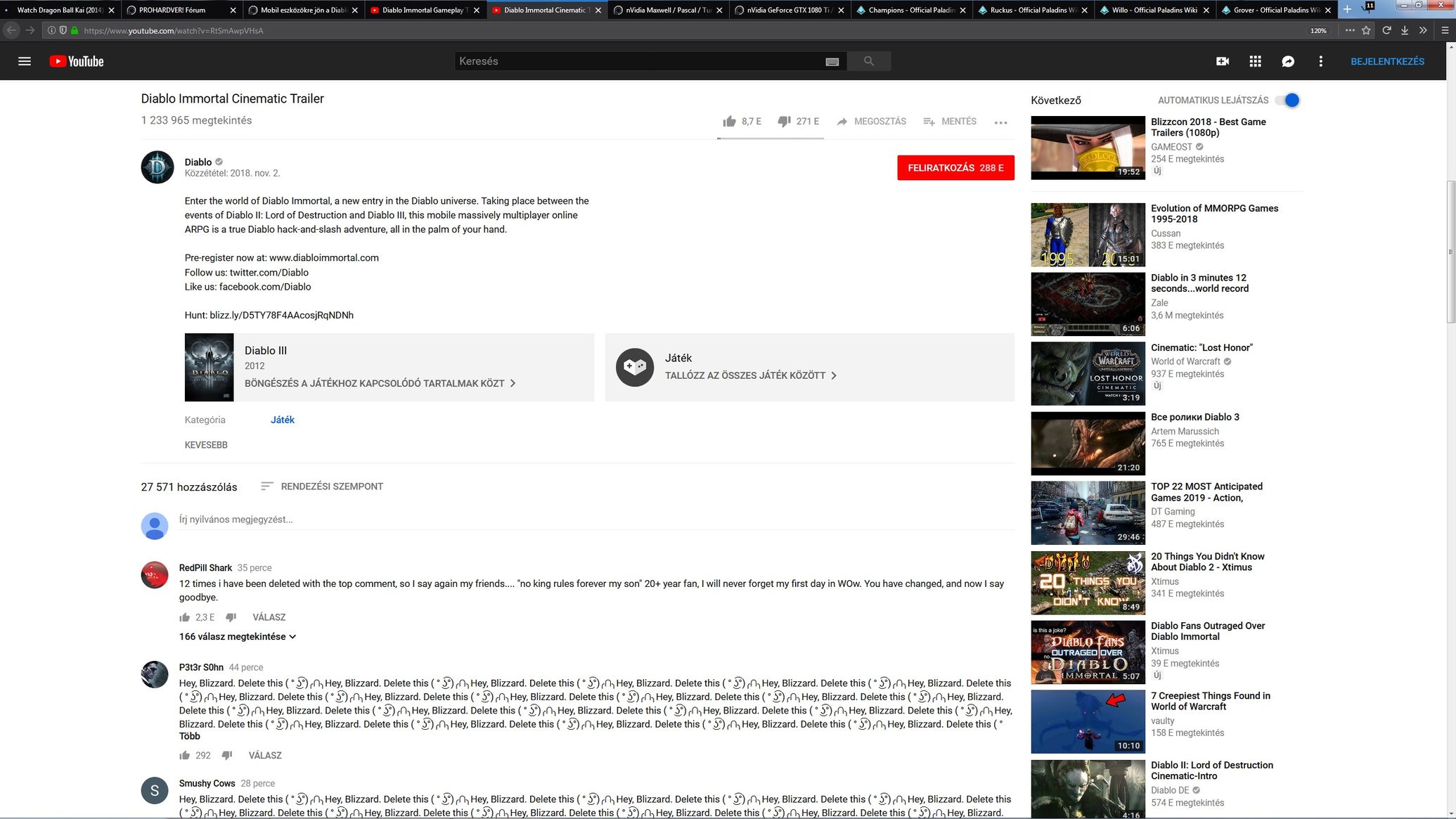Switch to Grover - Official Paladins Wiki tab

point(1275,10)
